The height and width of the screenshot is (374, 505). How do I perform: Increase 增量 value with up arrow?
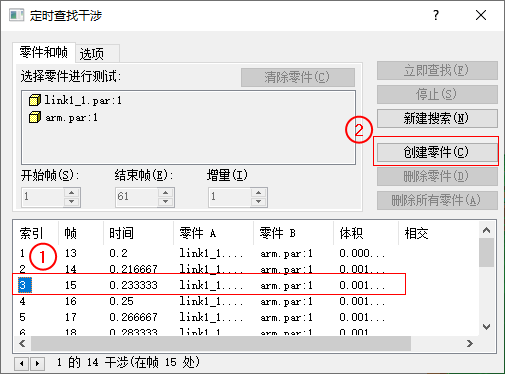point(258,193)
